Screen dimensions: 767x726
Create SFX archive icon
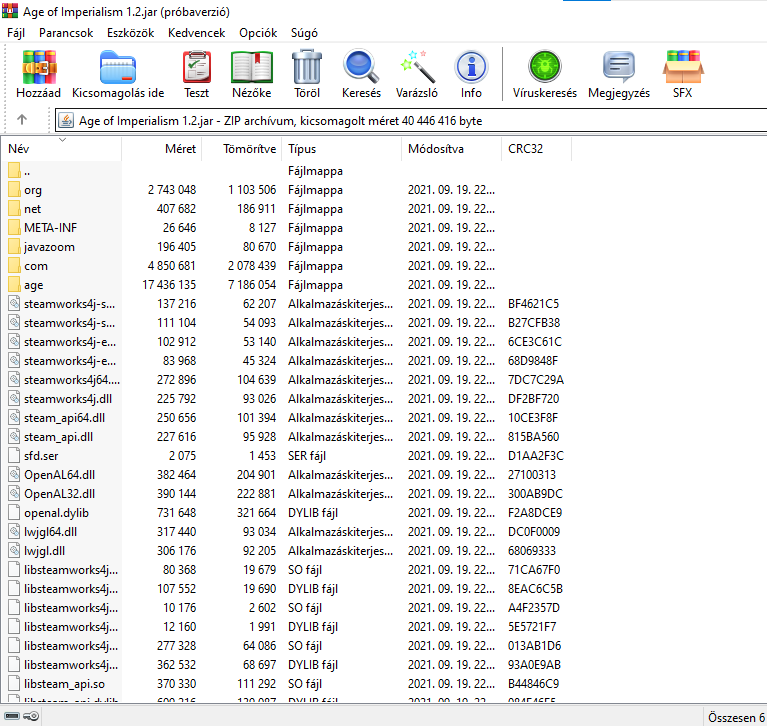point(683,67)
